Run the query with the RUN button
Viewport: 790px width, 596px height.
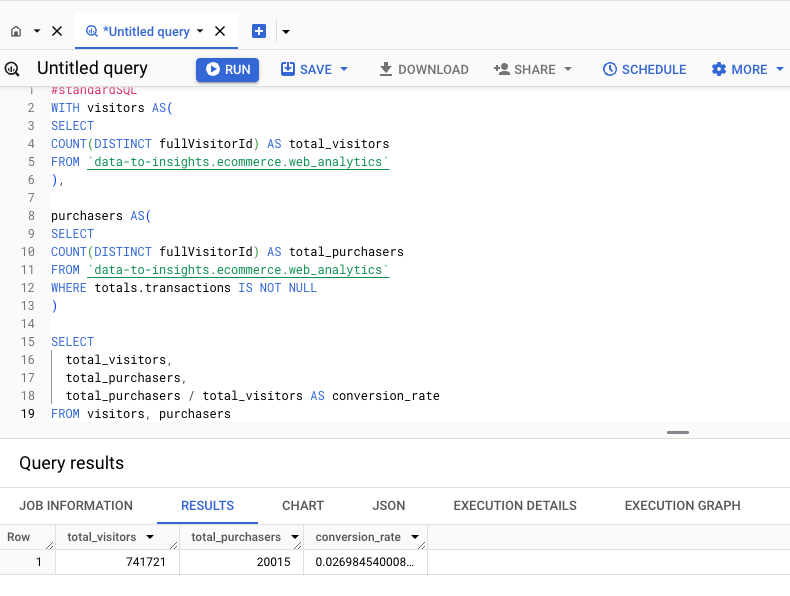[227, 69]
